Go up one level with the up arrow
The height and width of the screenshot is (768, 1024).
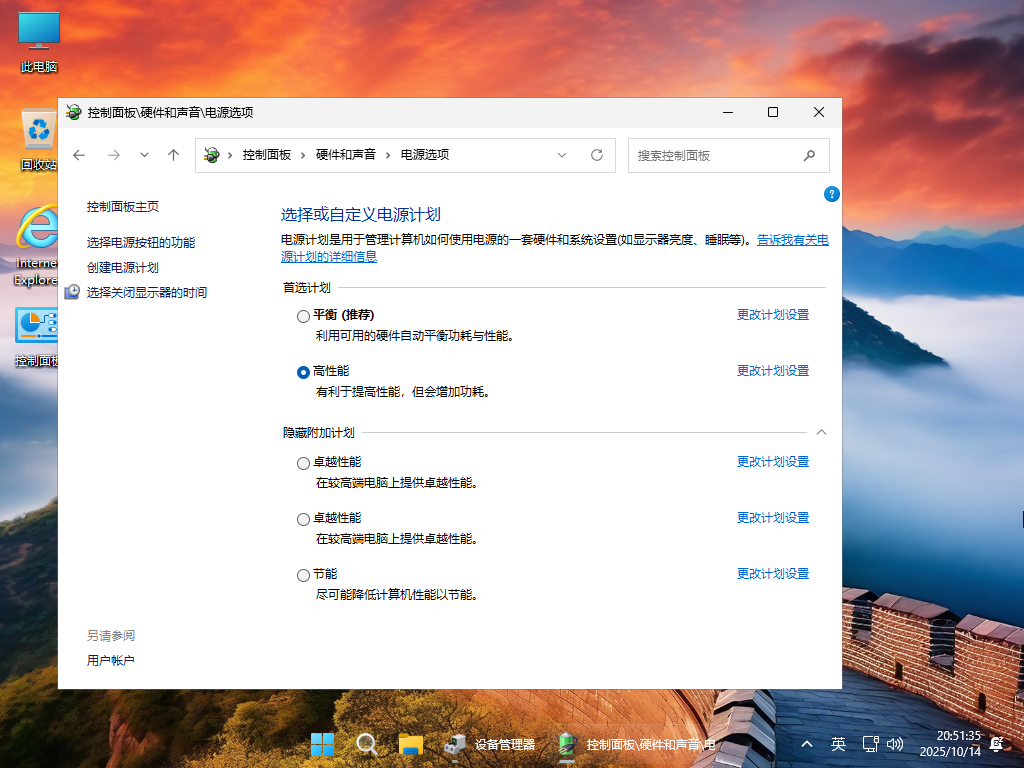tap(172, 155)
